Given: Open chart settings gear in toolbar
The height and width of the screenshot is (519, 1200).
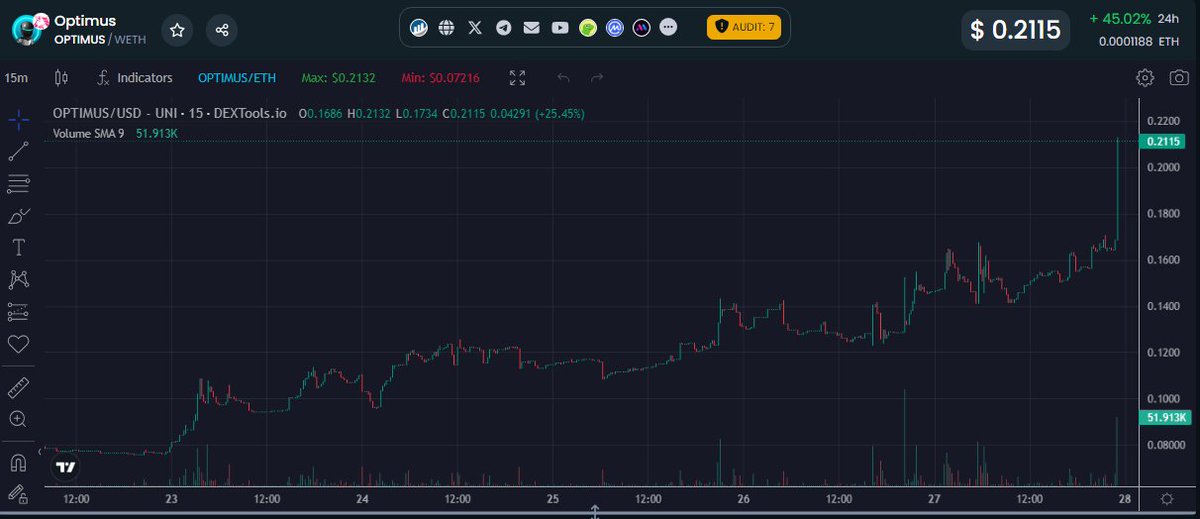Looking at the screenshot, I should click(1145, 77).
